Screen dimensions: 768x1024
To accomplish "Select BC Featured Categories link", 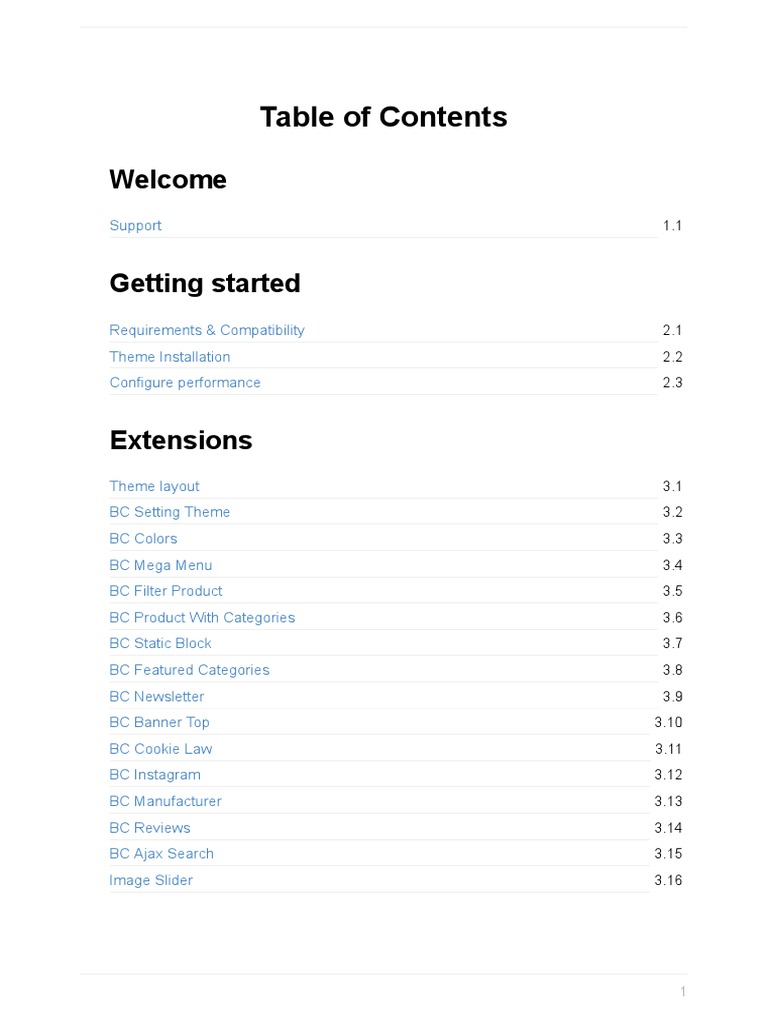I will click(189, 670).
